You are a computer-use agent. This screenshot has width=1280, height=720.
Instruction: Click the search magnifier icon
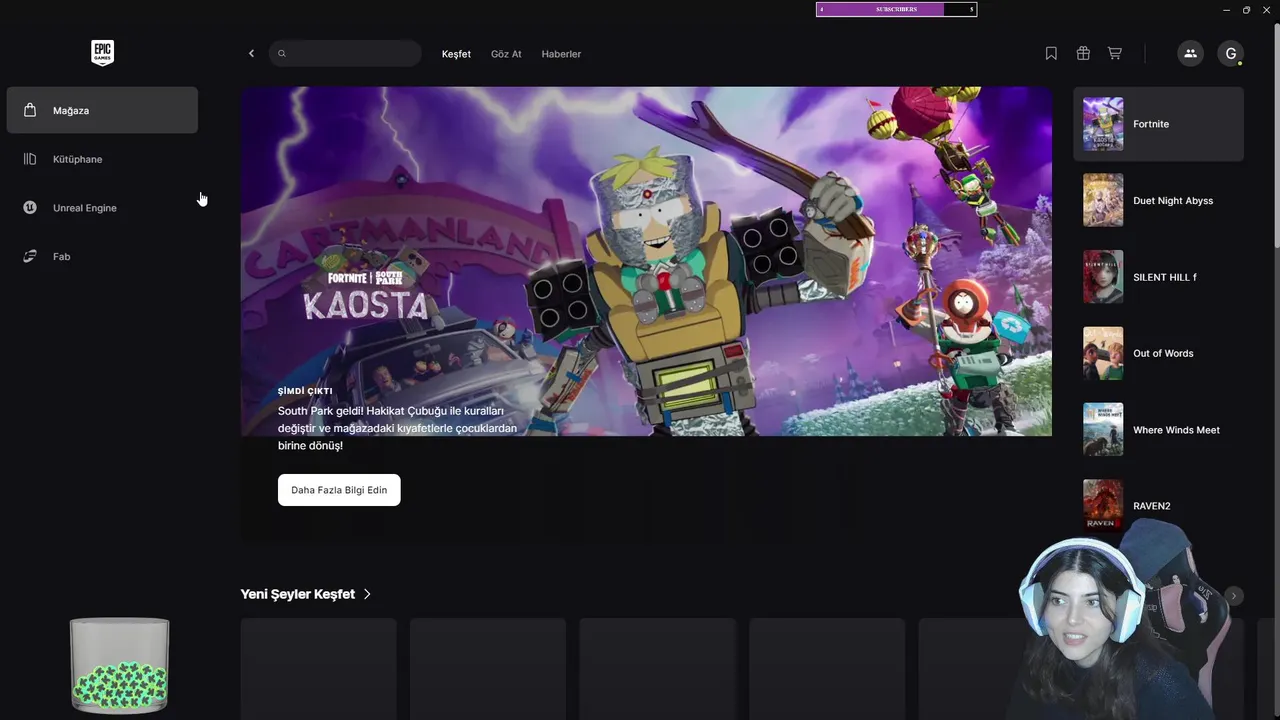[282, 54]
